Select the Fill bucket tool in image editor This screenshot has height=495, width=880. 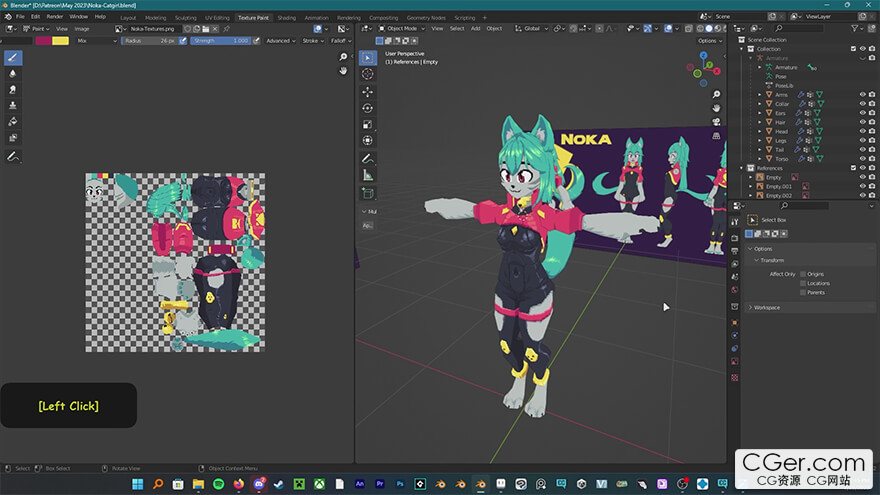[x=13, y=121]
